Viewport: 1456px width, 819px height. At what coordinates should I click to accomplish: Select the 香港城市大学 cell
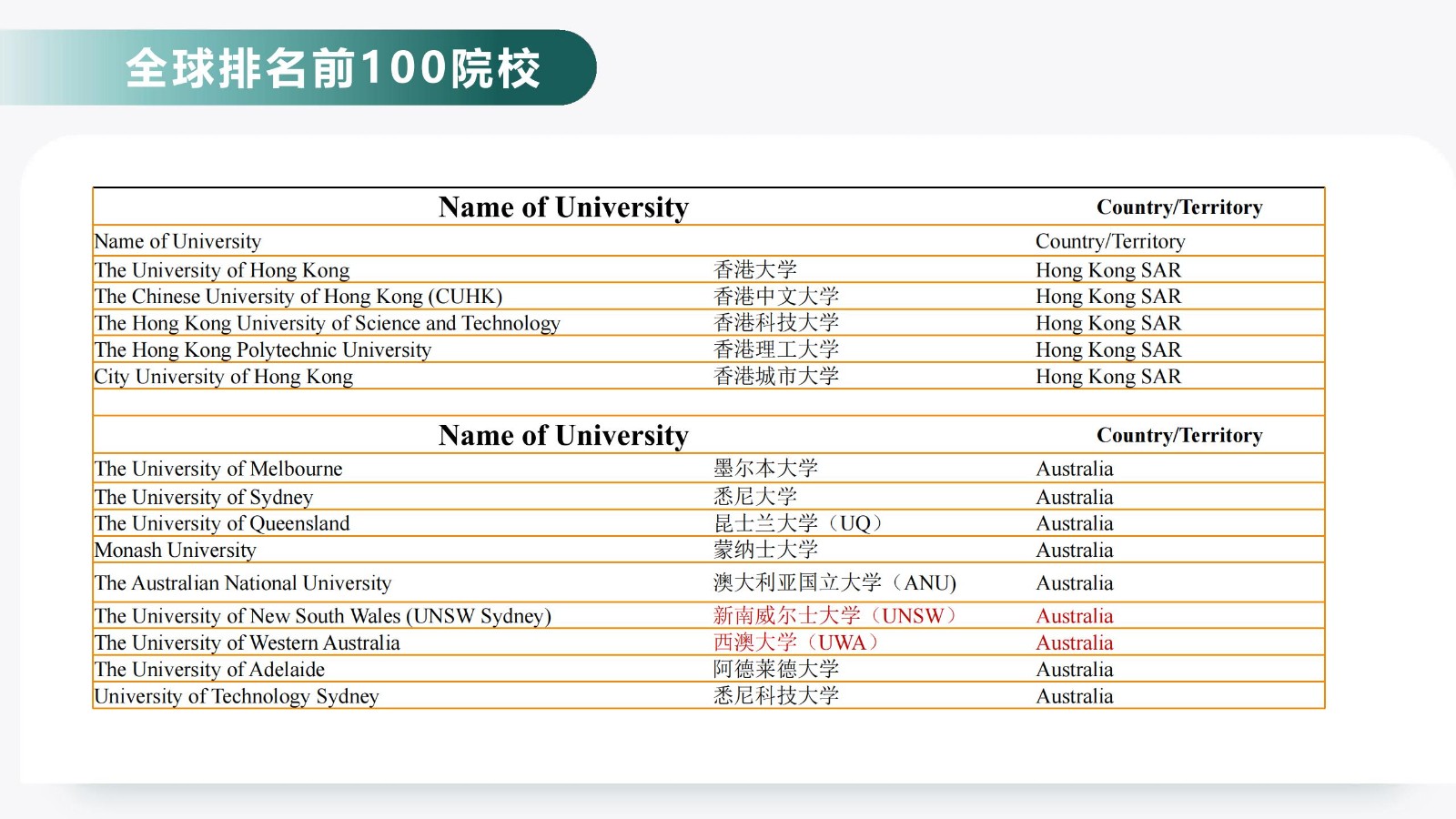click(x=776, y=377)
